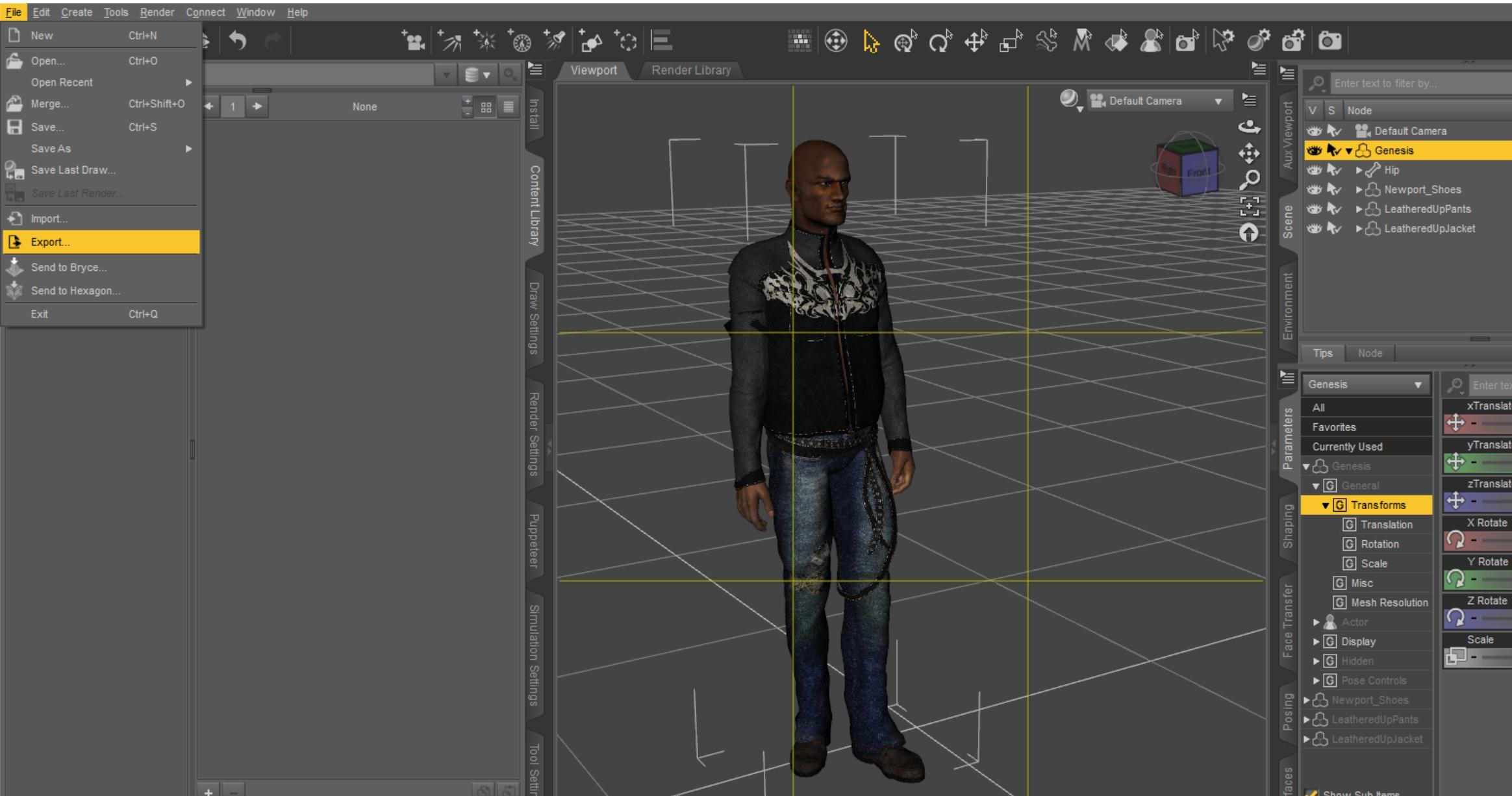Expand the Hip node in Scene tree
The width and height of the screenshot is (1512, 796).
tap(1359, 170)
